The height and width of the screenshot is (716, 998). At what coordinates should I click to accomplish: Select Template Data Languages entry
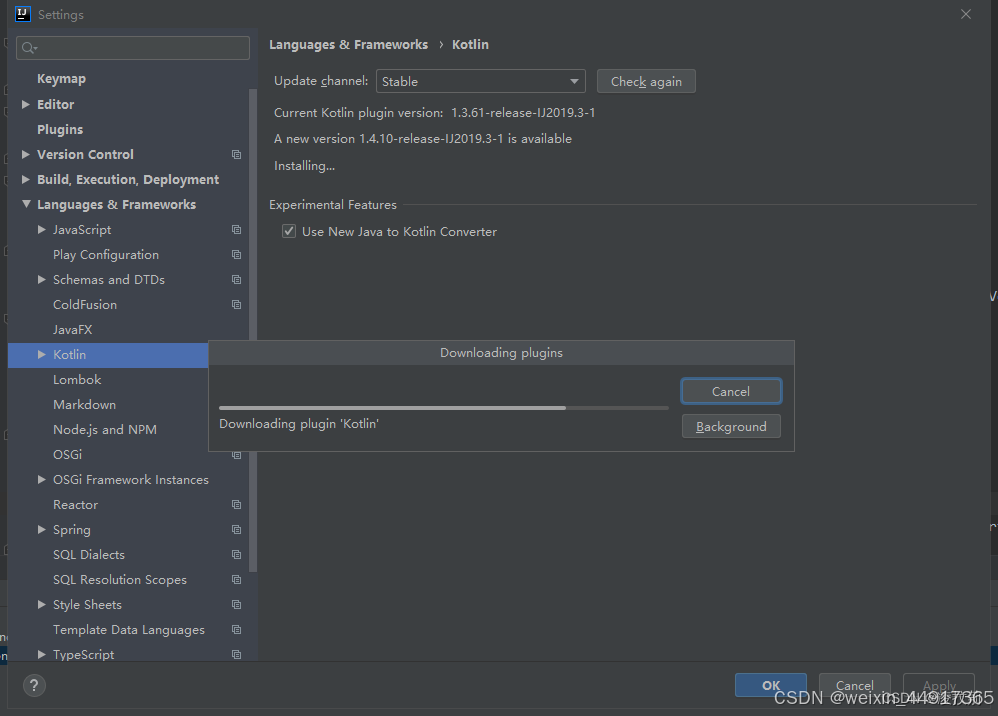(x=129, y=630)
